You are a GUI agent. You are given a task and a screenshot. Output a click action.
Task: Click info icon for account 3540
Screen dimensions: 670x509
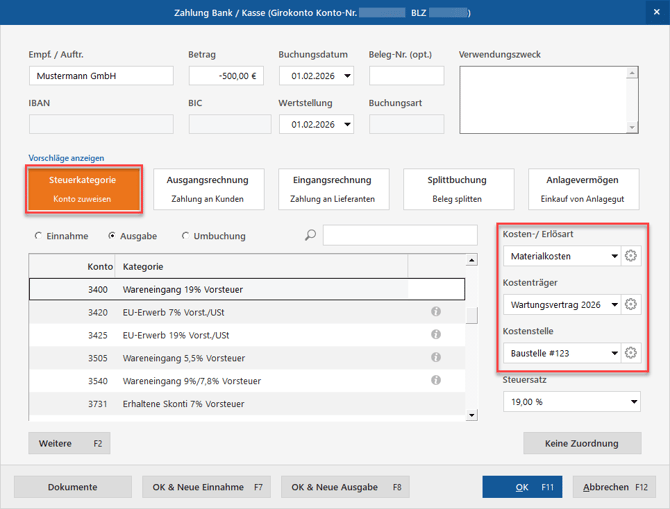436,380
